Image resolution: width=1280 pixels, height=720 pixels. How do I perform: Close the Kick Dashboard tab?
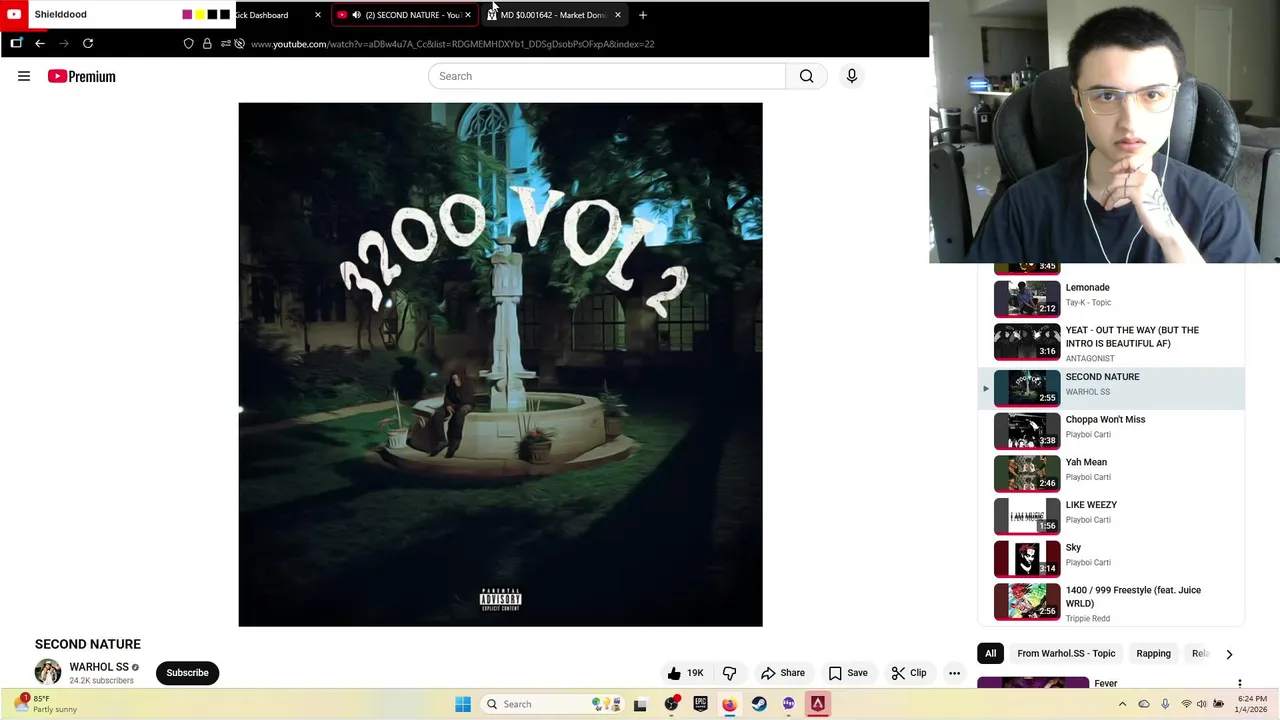[x=318, y=15]
